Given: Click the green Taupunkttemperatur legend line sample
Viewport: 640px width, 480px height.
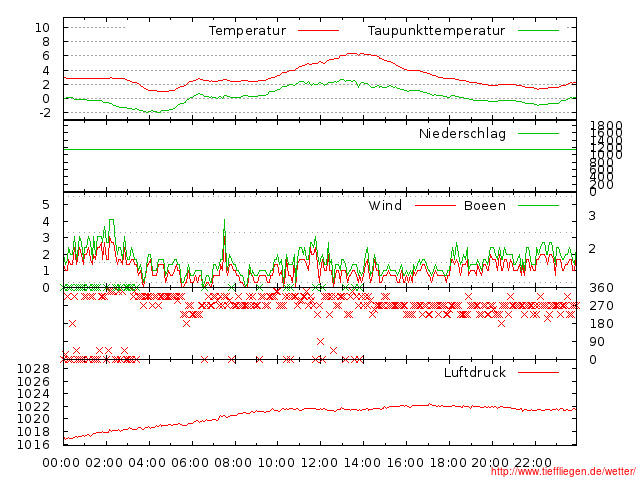Looking at the screenshot, I should pos(538,31).
